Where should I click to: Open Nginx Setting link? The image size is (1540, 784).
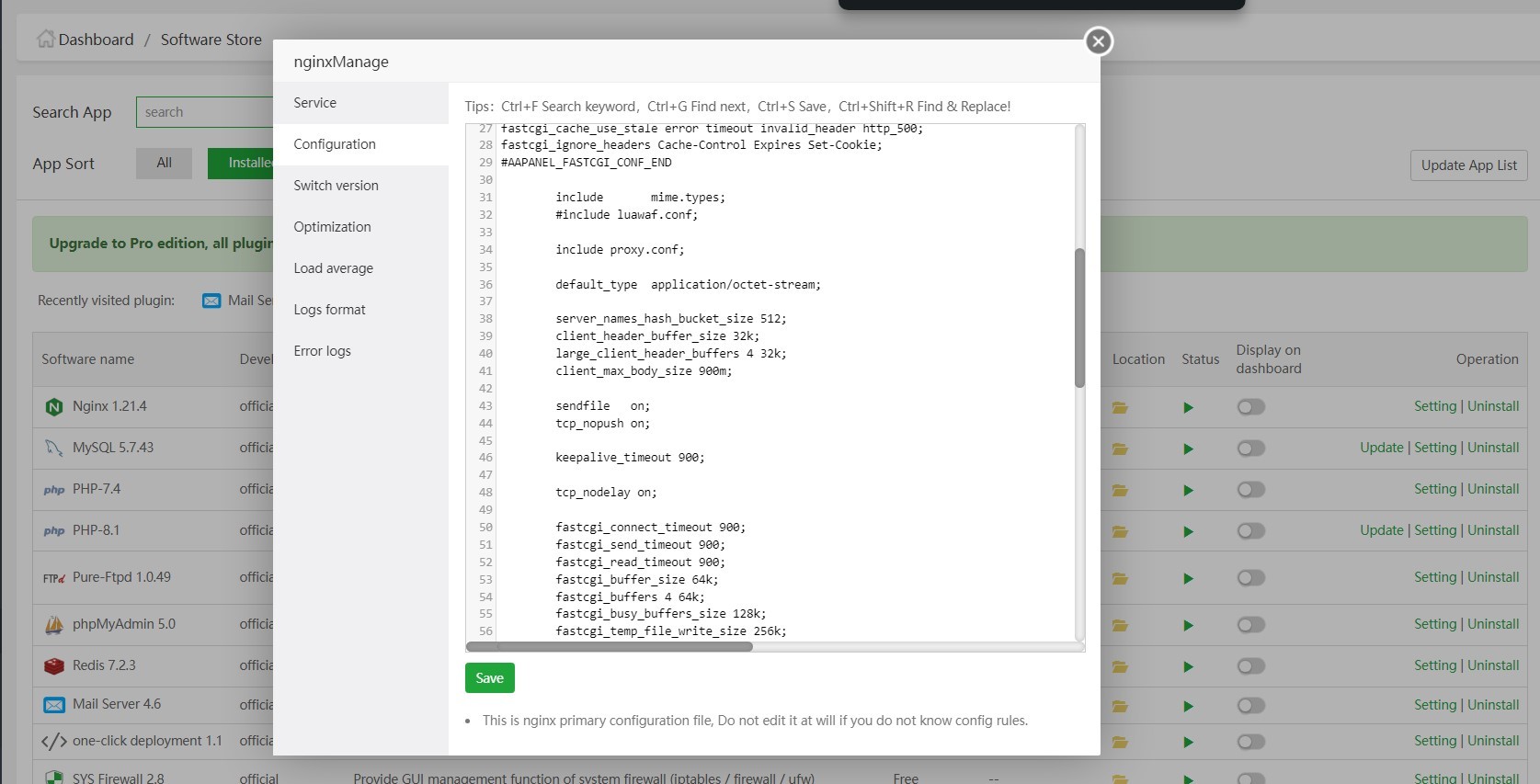point(1435,406)
